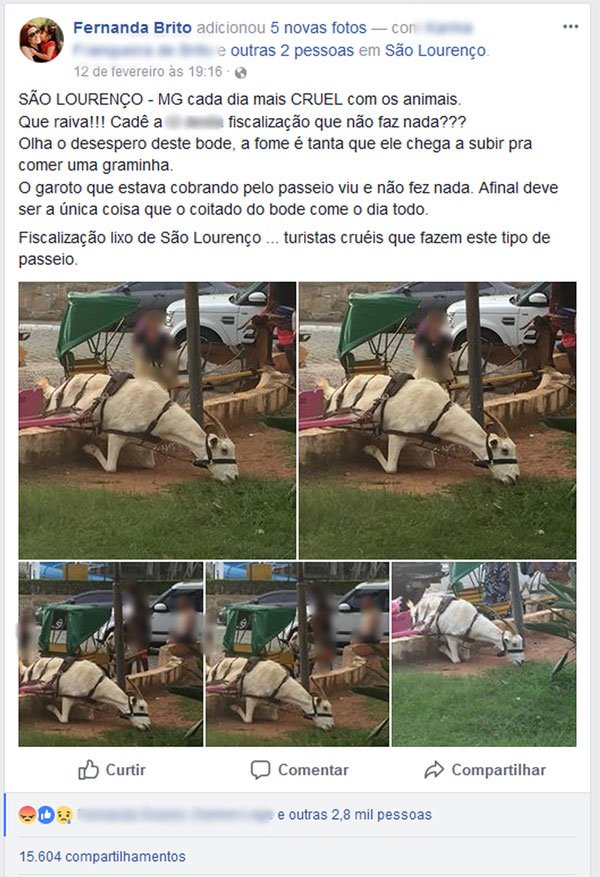Screen dimensions: 600x877
Task: Click the Compartilhar arrow icon
Action: tap(434, 770)
